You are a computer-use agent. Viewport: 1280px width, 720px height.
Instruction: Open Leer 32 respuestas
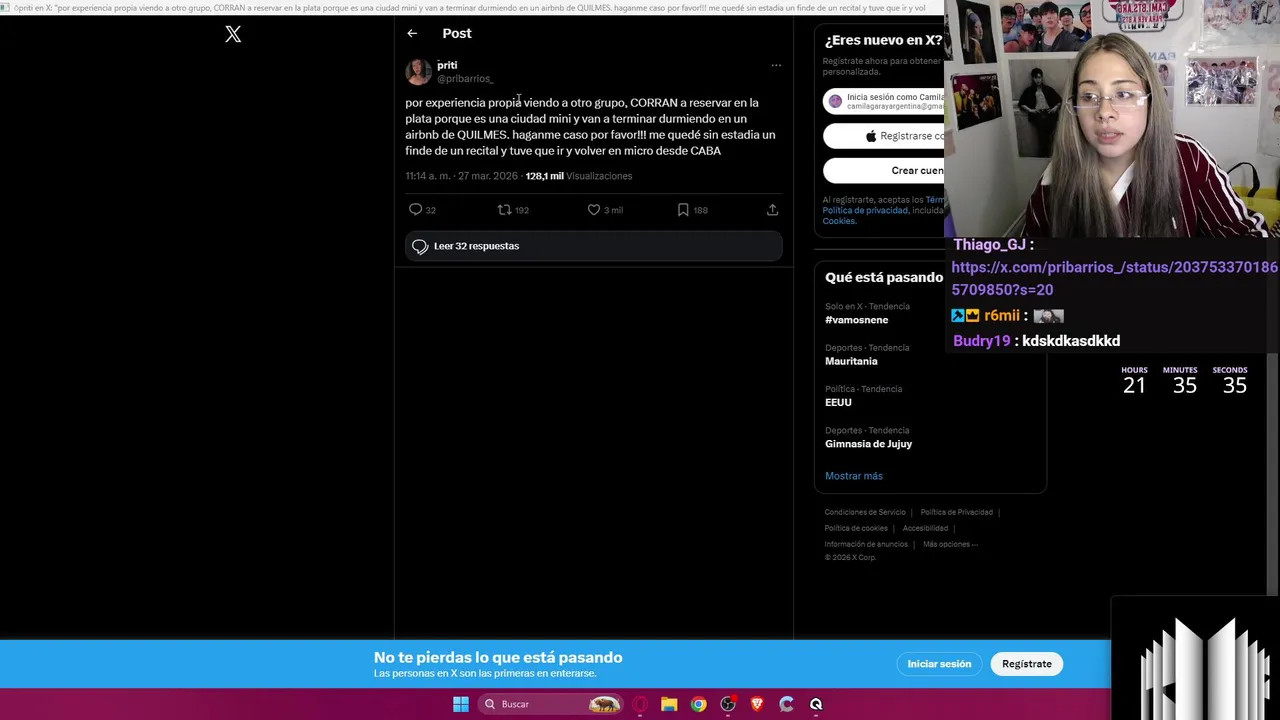(594, 246)
